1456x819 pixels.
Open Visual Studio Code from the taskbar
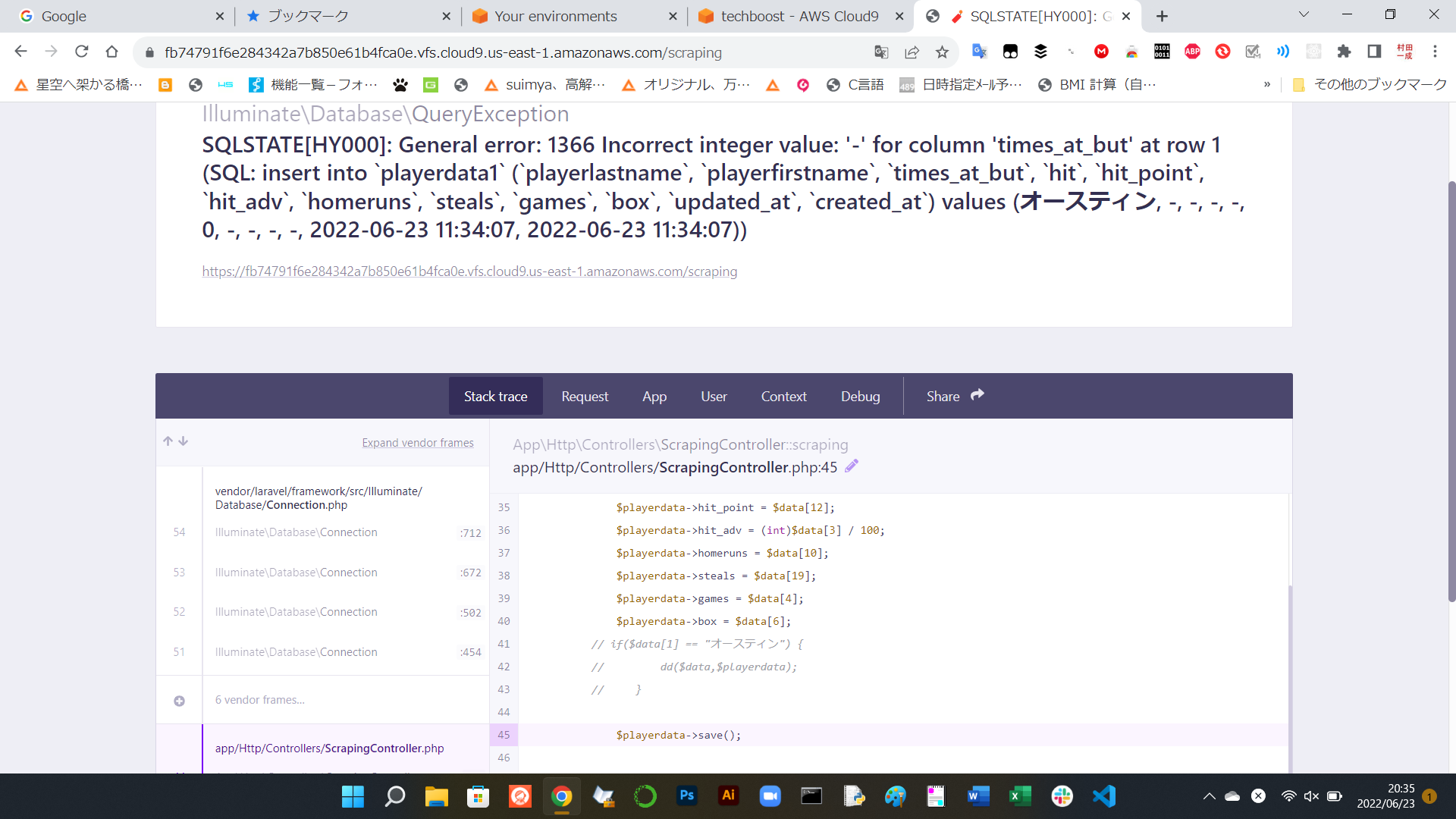(x=1104, y=796)
